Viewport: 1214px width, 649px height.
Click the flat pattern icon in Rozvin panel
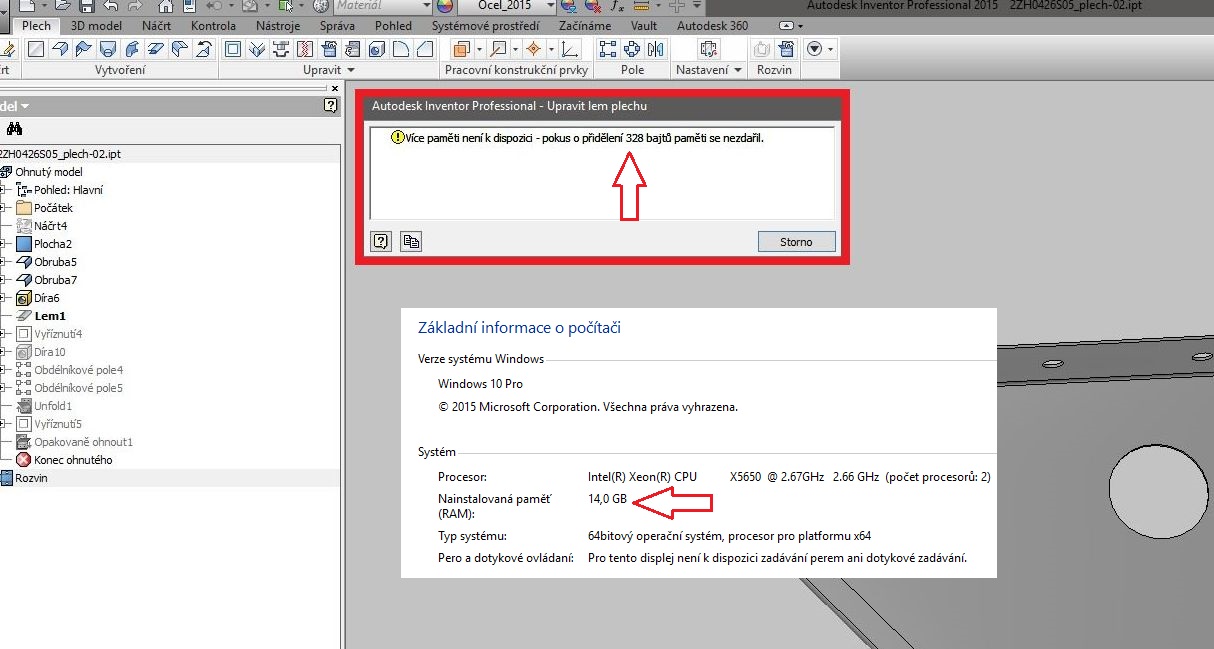pos(786,49)
